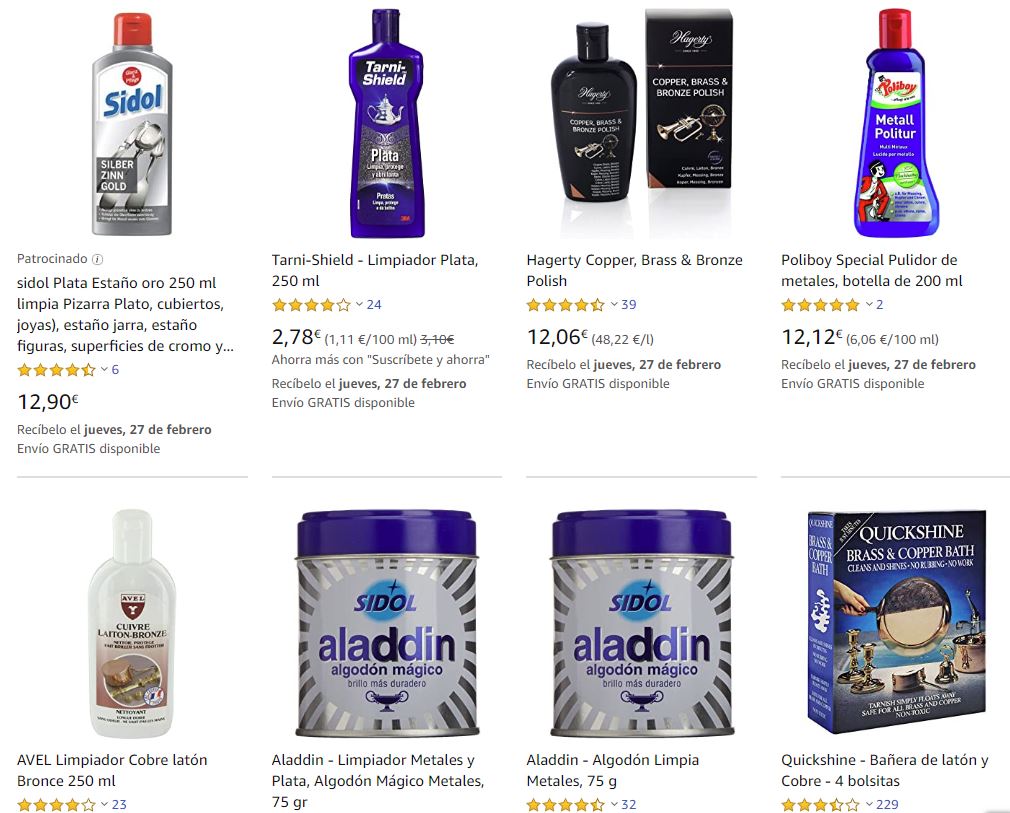
Task: Open the 39 reviews count for Hagerty
Action: [629, 305]
